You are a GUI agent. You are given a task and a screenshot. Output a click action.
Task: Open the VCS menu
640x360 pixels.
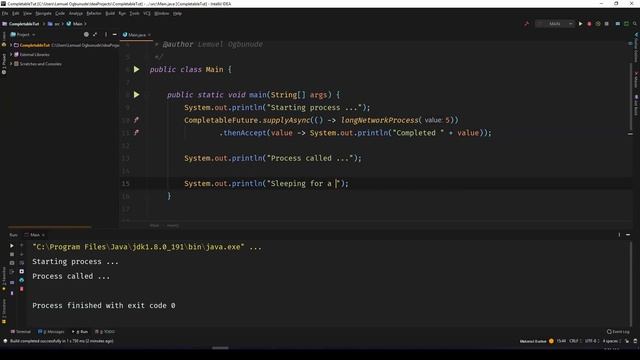[147, 13]
